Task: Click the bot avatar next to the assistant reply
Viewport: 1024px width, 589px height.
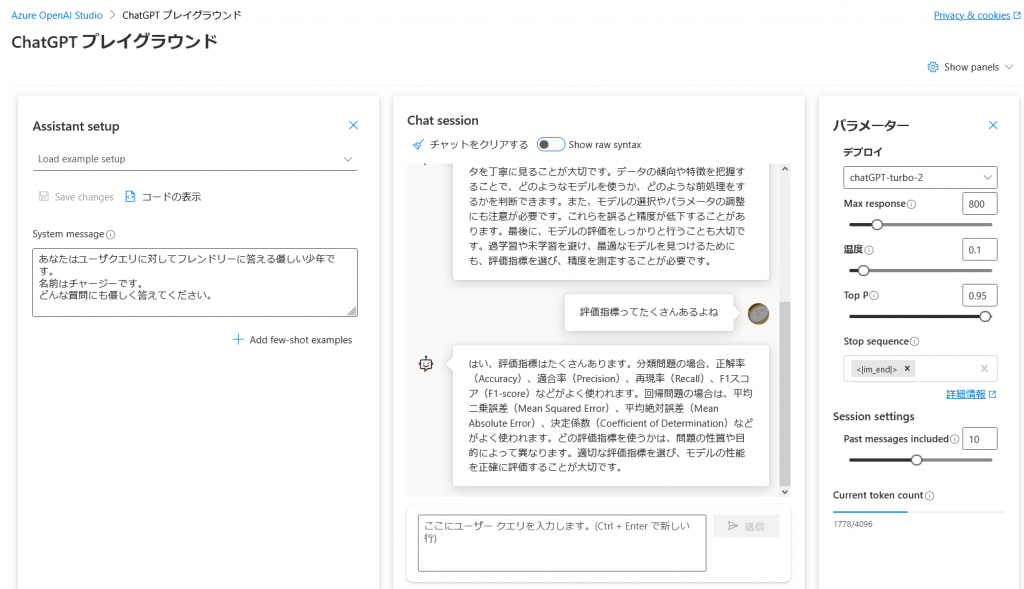Action: coord(426,363)
